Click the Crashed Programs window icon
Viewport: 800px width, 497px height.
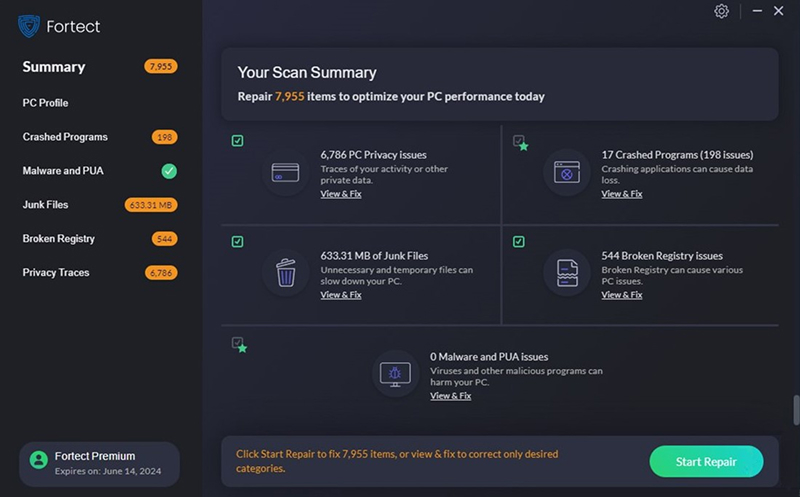click(x=567, y=172)
